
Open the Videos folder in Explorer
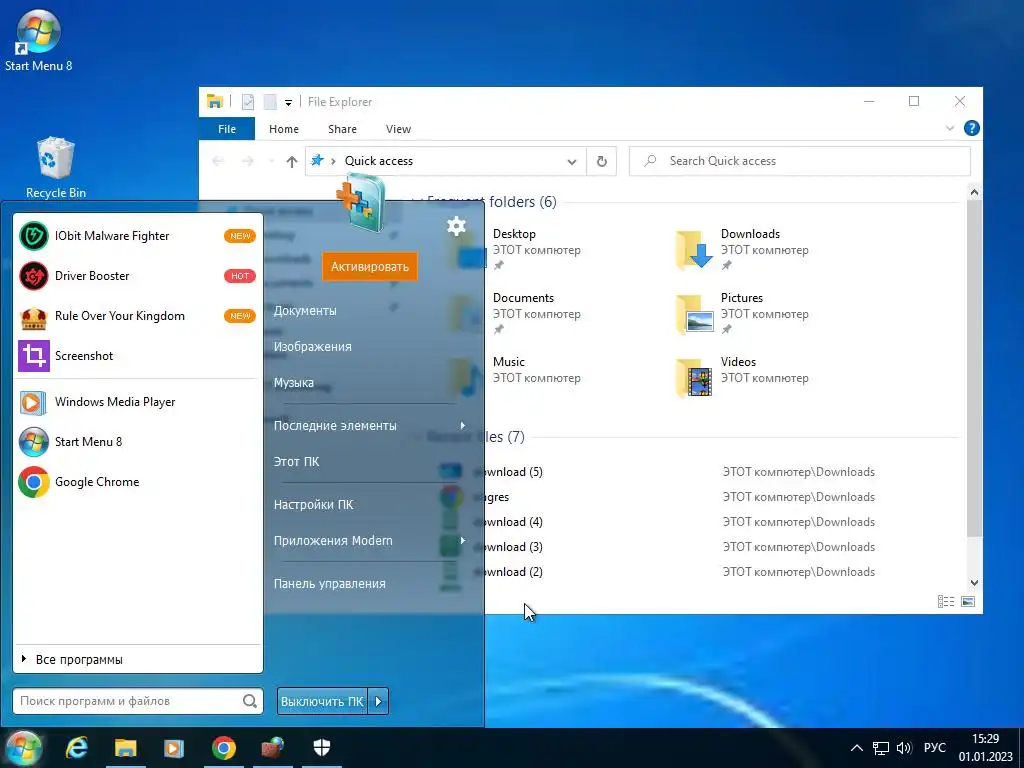click(743, 377)
